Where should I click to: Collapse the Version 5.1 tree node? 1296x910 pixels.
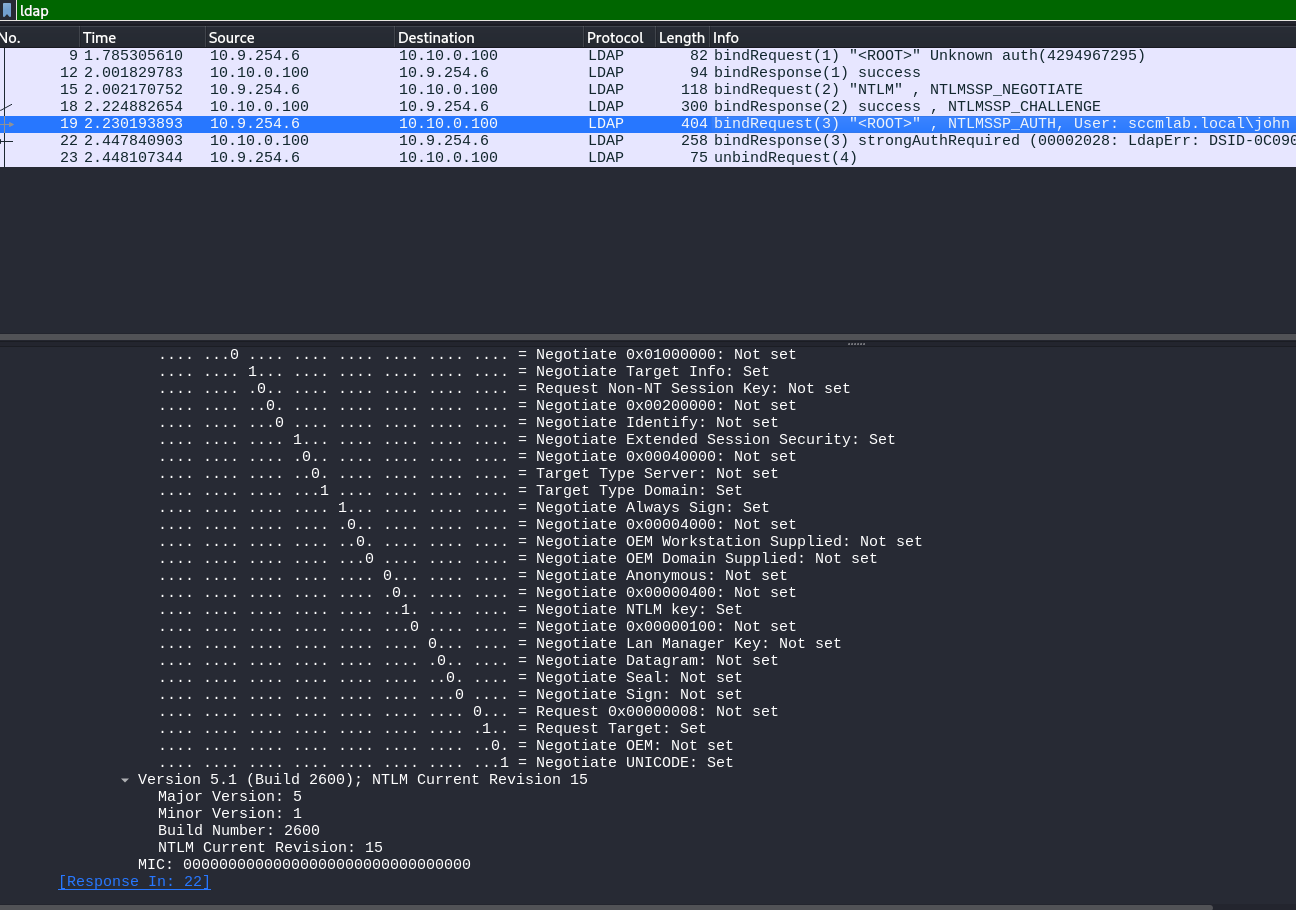coord(125,780)
